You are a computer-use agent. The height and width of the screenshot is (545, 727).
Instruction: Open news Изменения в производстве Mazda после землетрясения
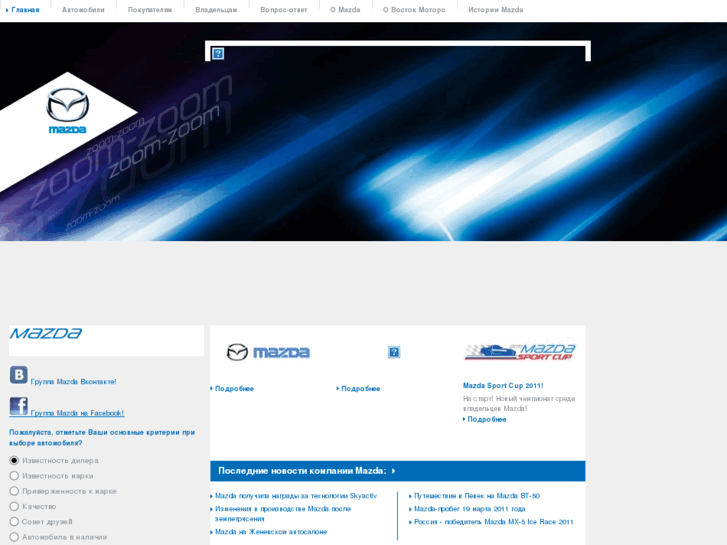tap(283, 513)
